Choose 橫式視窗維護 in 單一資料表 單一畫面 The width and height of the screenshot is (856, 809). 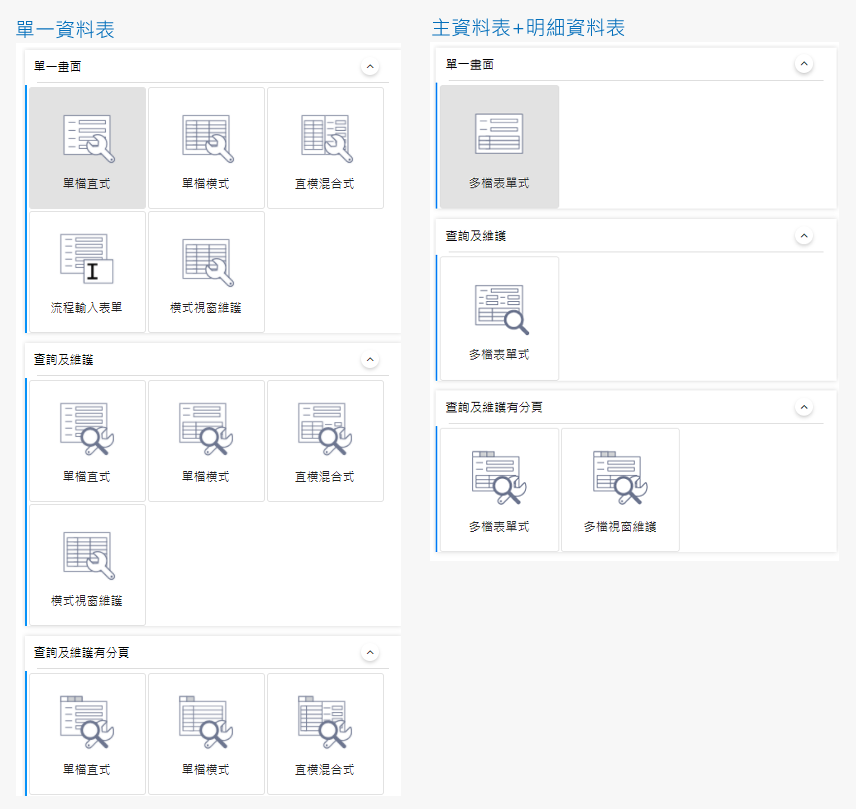[206, 272]
